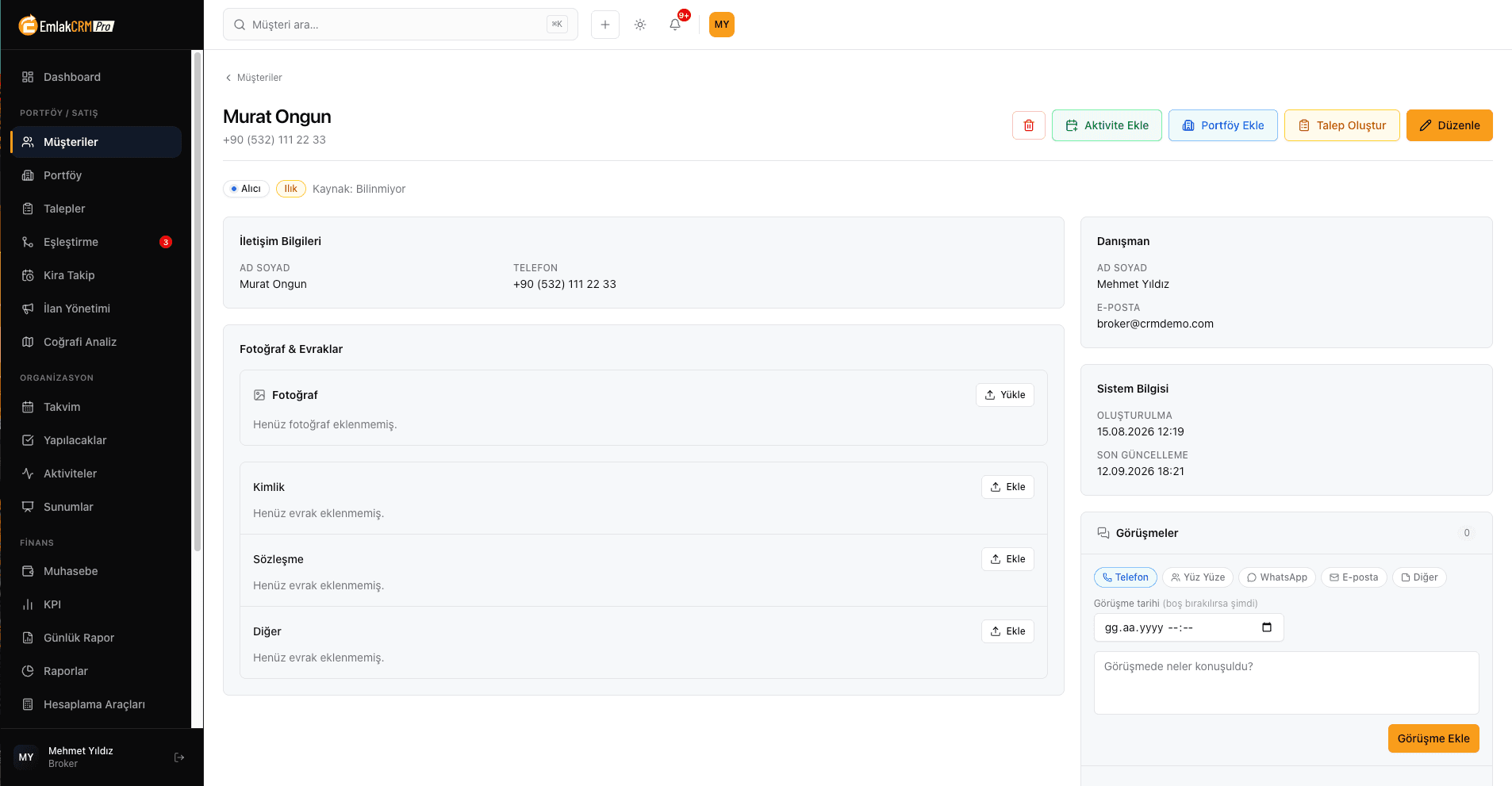Select the Diğer meeting type
Viewport: 1512px width, 786px height.
pos(1419,577)
